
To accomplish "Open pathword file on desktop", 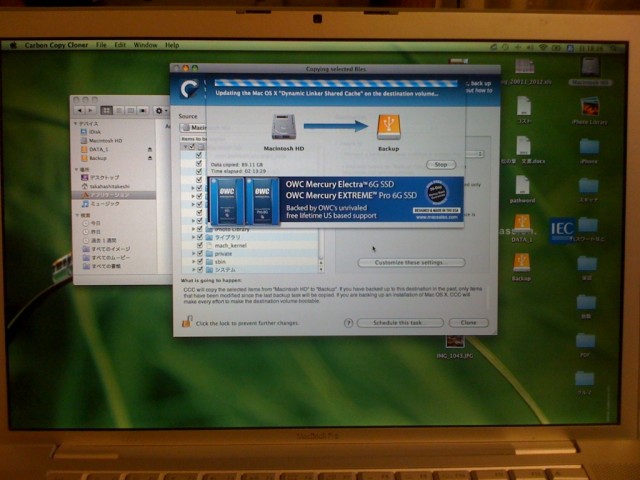I will click(x=522, y=186).
